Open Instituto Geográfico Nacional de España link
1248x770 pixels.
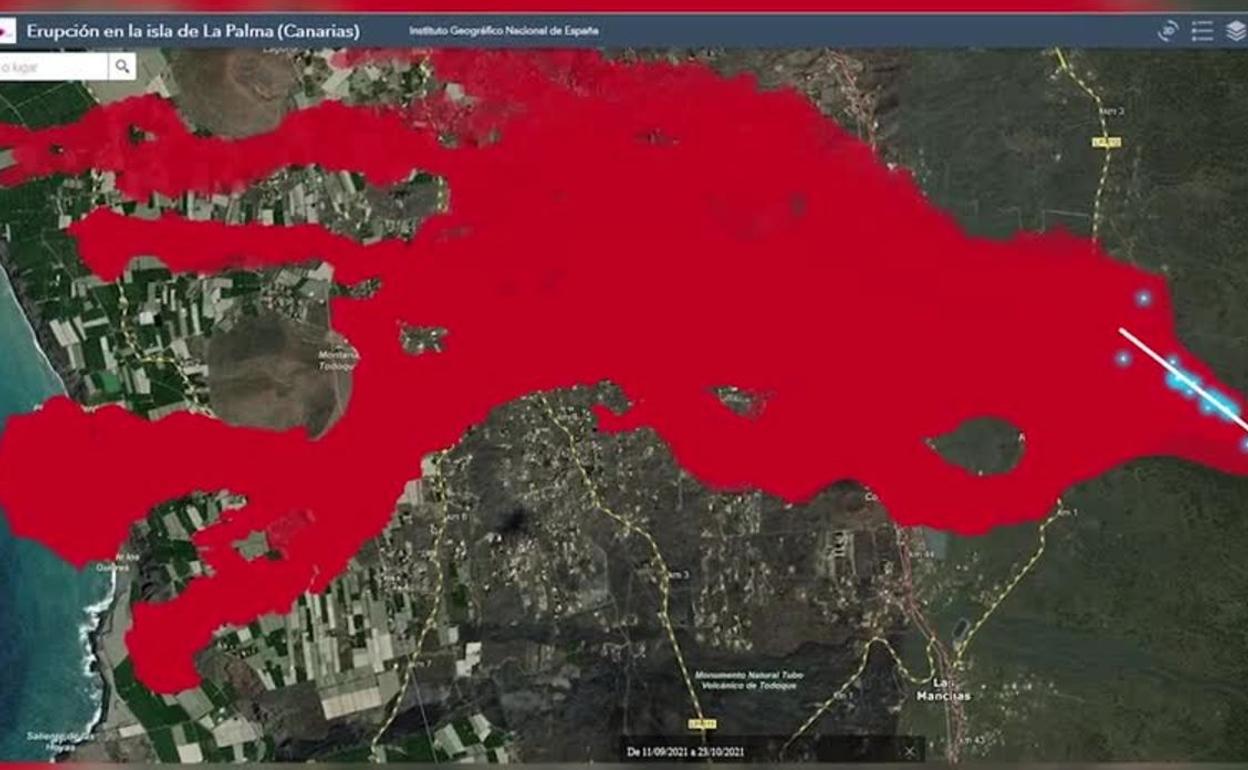(504, 31)
